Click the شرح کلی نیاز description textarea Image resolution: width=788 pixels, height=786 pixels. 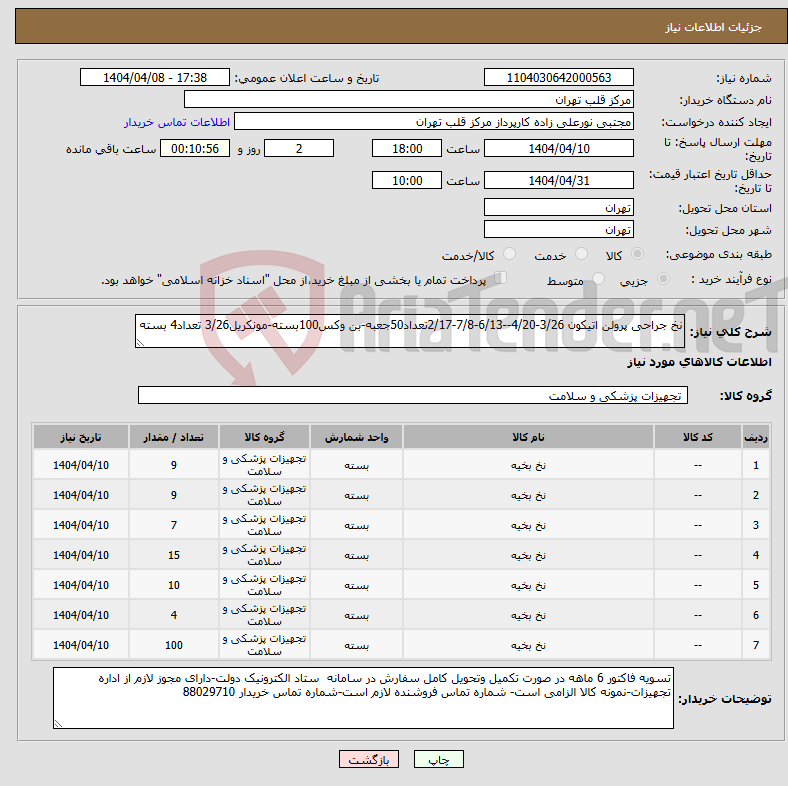pos(410,331)
